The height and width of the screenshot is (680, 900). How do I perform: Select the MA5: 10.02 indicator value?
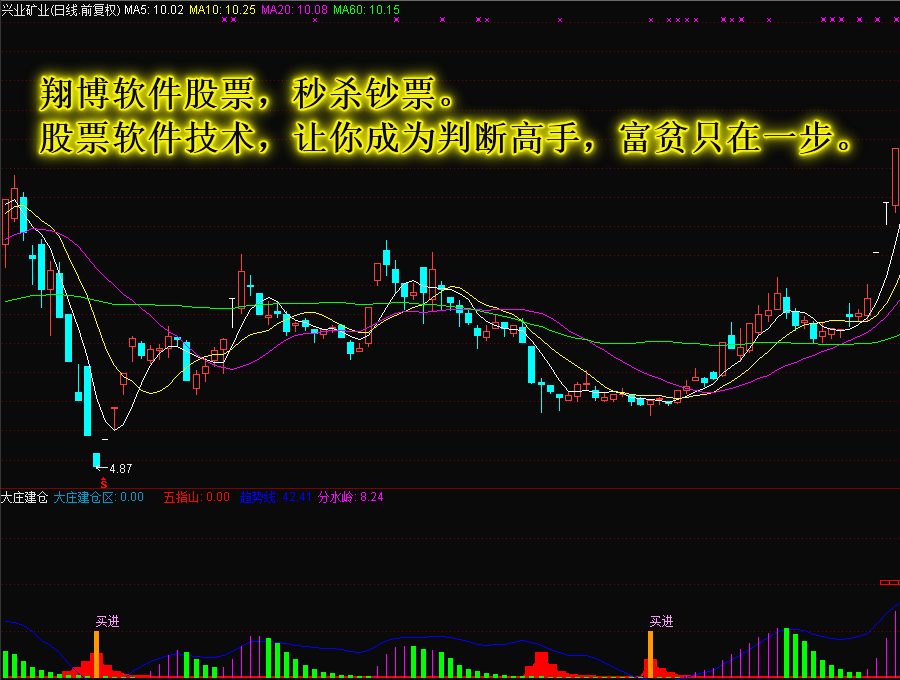coord(154,10)
